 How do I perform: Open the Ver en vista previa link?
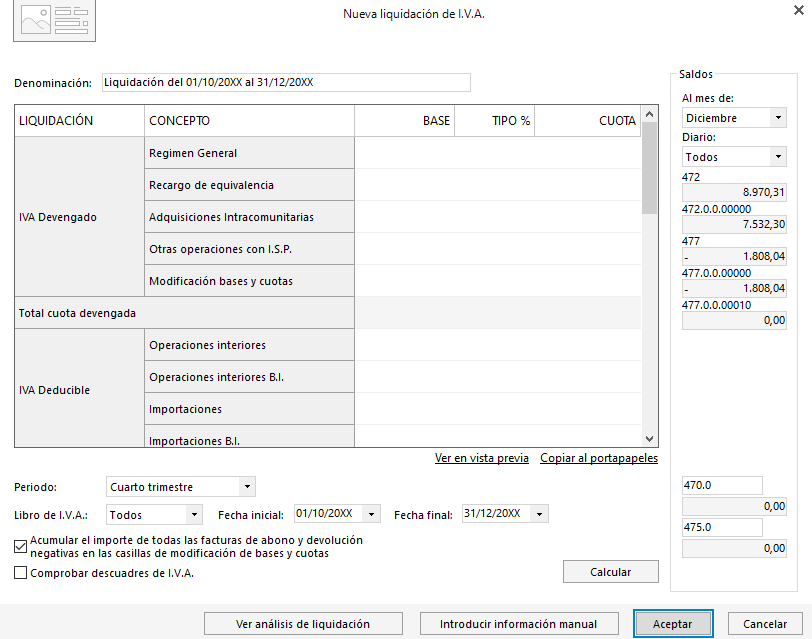[x=482, y=458]
